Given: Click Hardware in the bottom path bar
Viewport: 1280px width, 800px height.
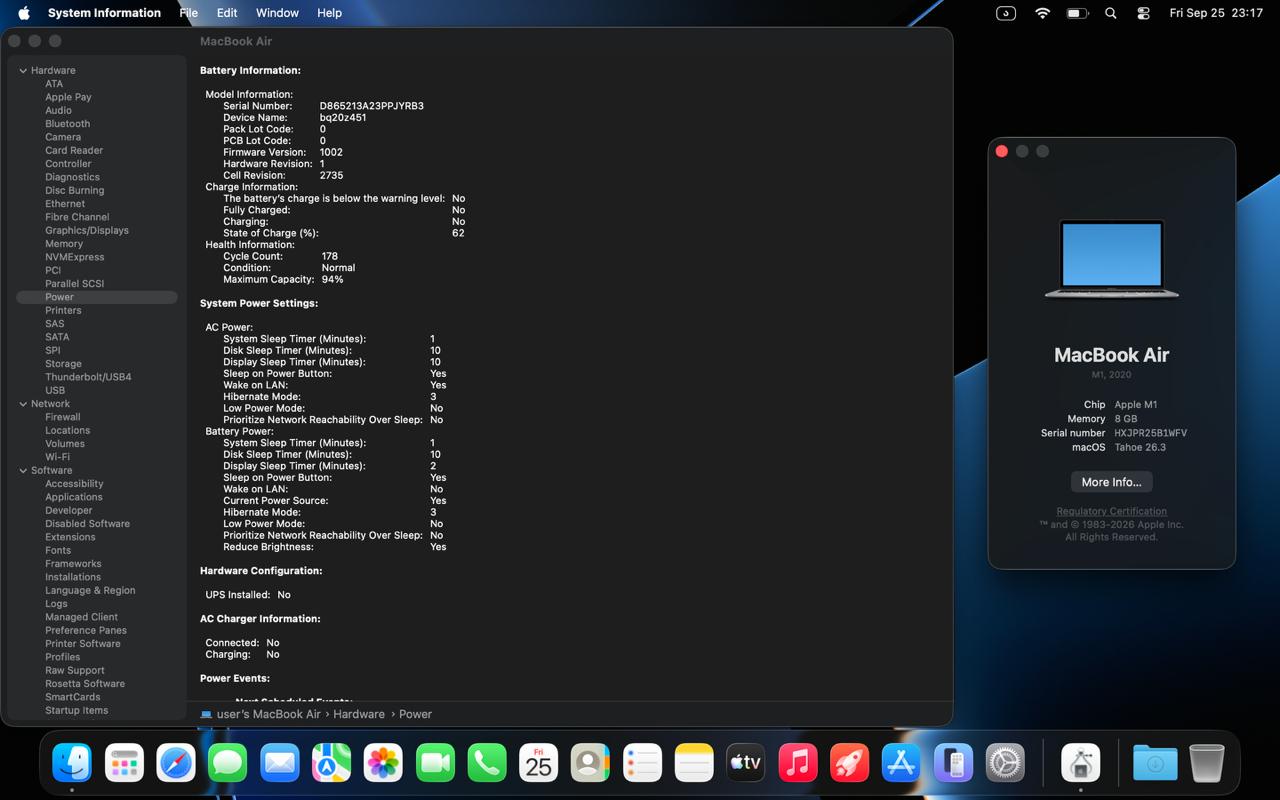Looking at the screenshot, I should point(359,714).
